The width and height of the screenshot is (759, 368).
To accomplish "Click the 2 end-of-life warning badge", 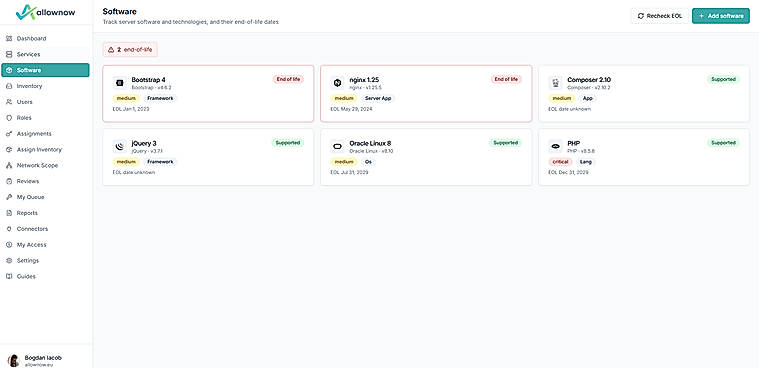I will click(x=130, y=49).
